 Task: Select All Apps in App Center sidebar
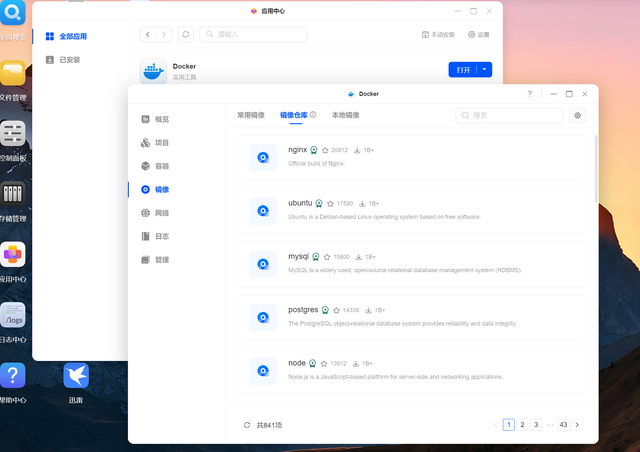click(66, 36)
